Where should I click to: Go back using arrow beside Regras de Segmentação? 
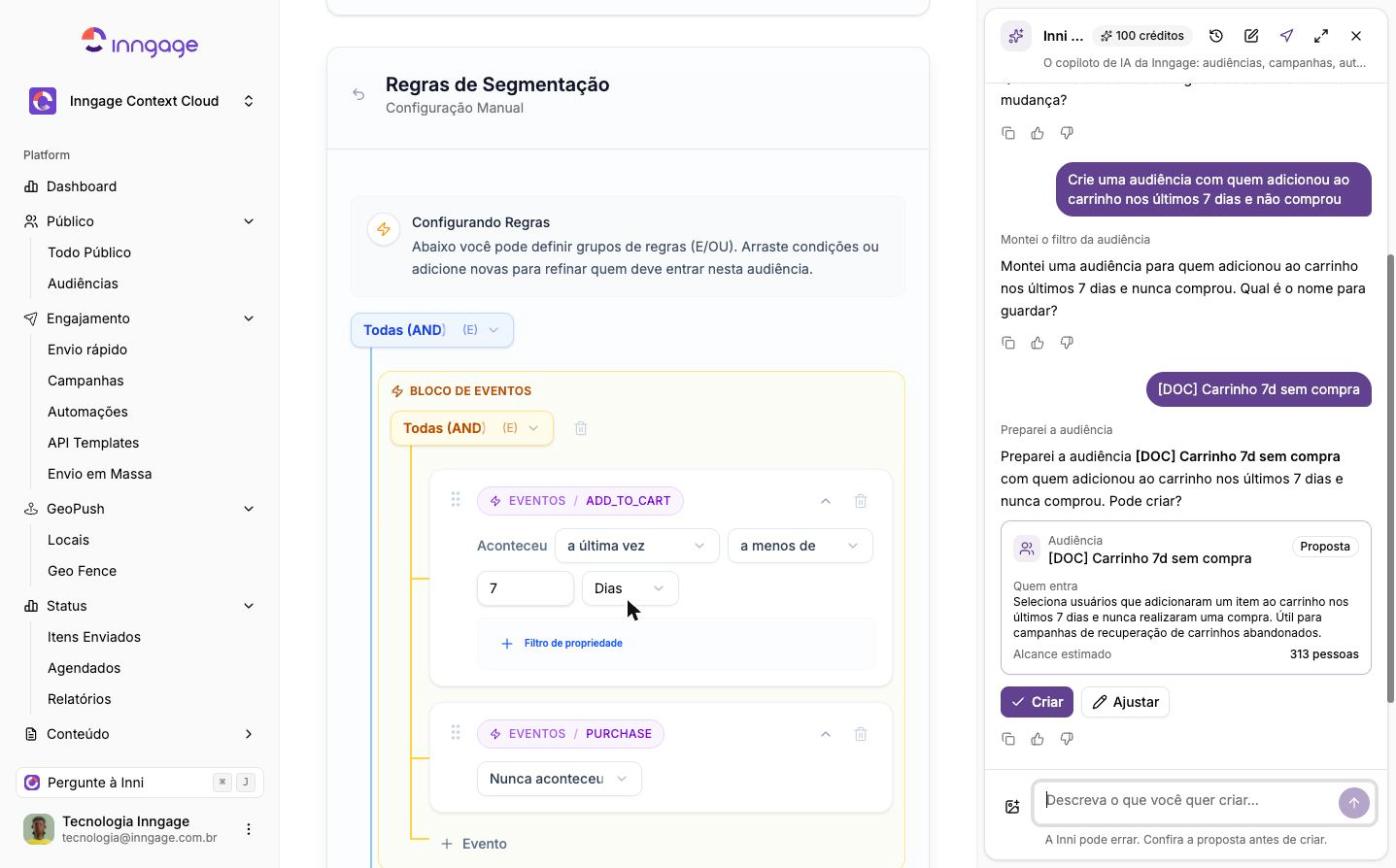point(359,95)
